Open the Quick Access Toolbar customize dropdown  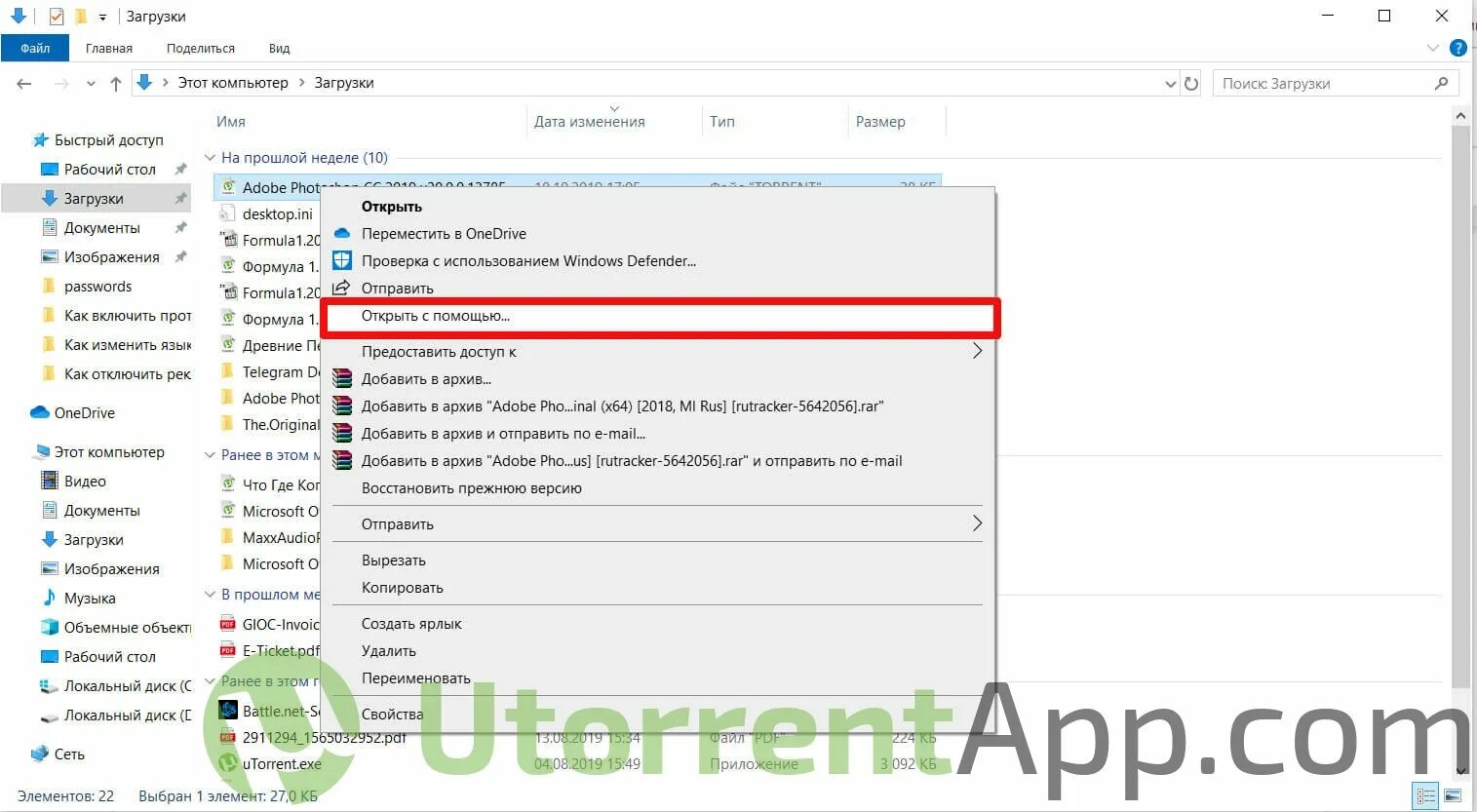coord(102,17)
